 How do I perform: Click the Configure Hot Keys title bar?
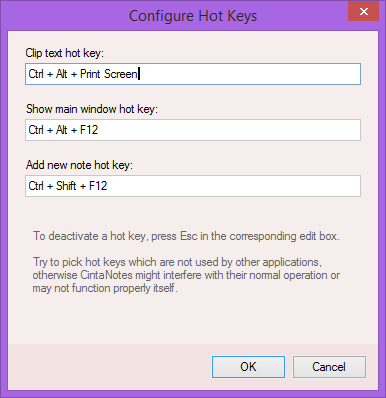click(193, 16)
